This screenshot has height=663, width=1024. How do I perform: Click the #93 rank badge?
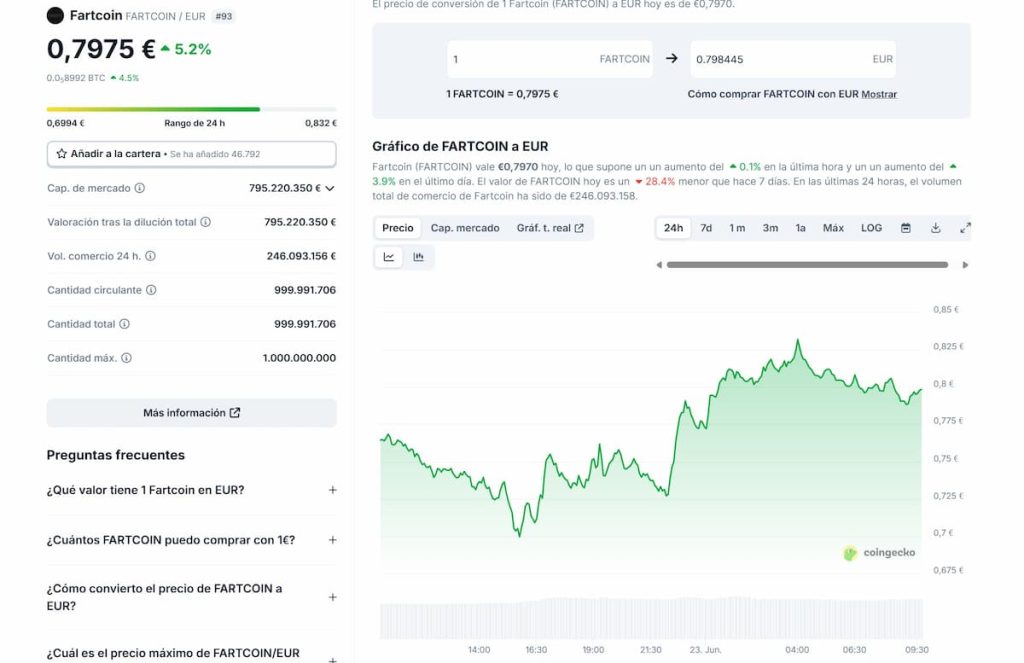click(223, 16)
